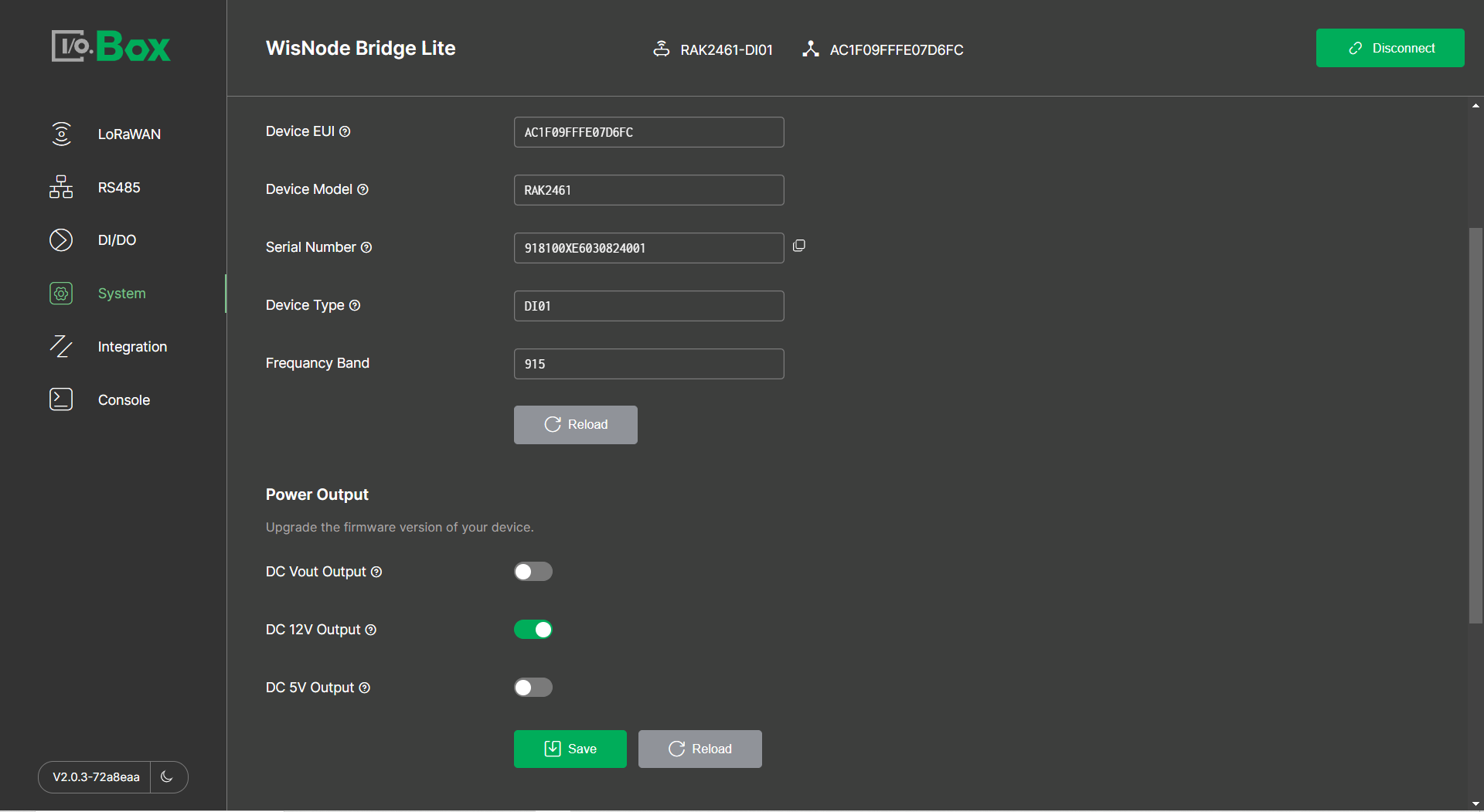The height and width of the screenshot is (812, 1484).
Task: Click the vertical scrollbar thumb
Action: click(1475, 425)
